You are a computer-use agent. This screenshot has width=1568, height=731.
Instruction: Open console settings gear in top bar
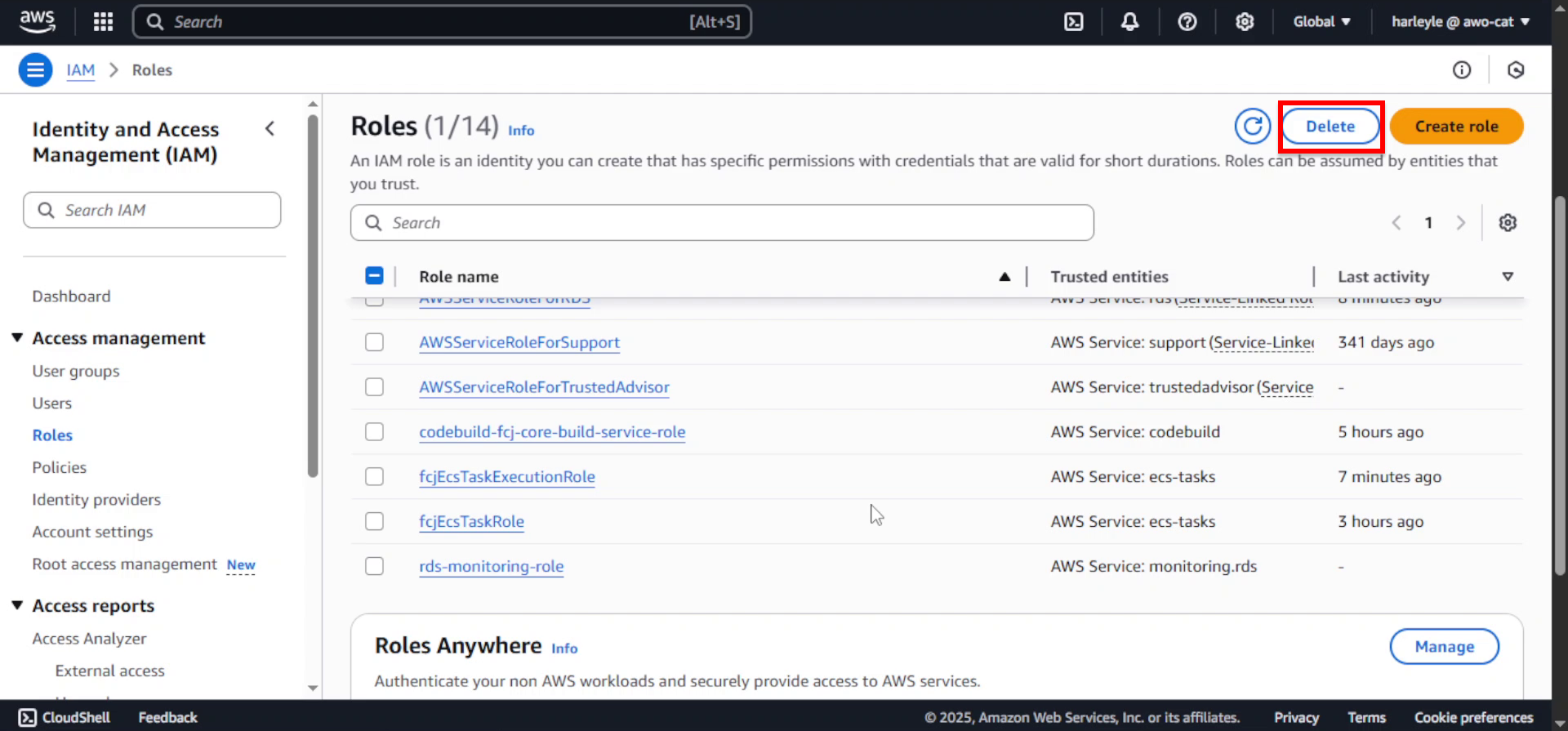pos(1245,22)
